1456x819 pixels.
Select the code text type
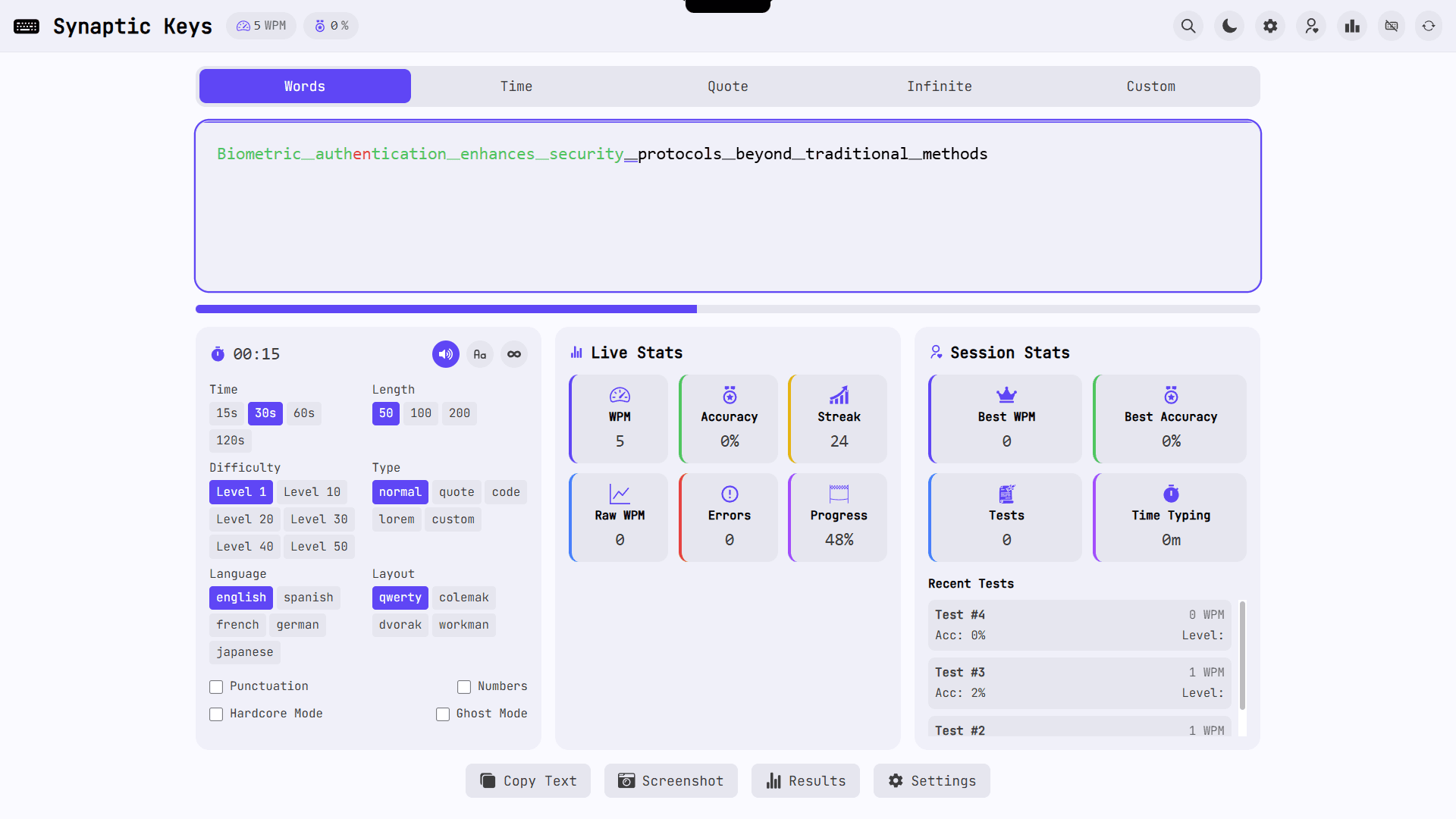pyautogui.click(x=506, y=492)
